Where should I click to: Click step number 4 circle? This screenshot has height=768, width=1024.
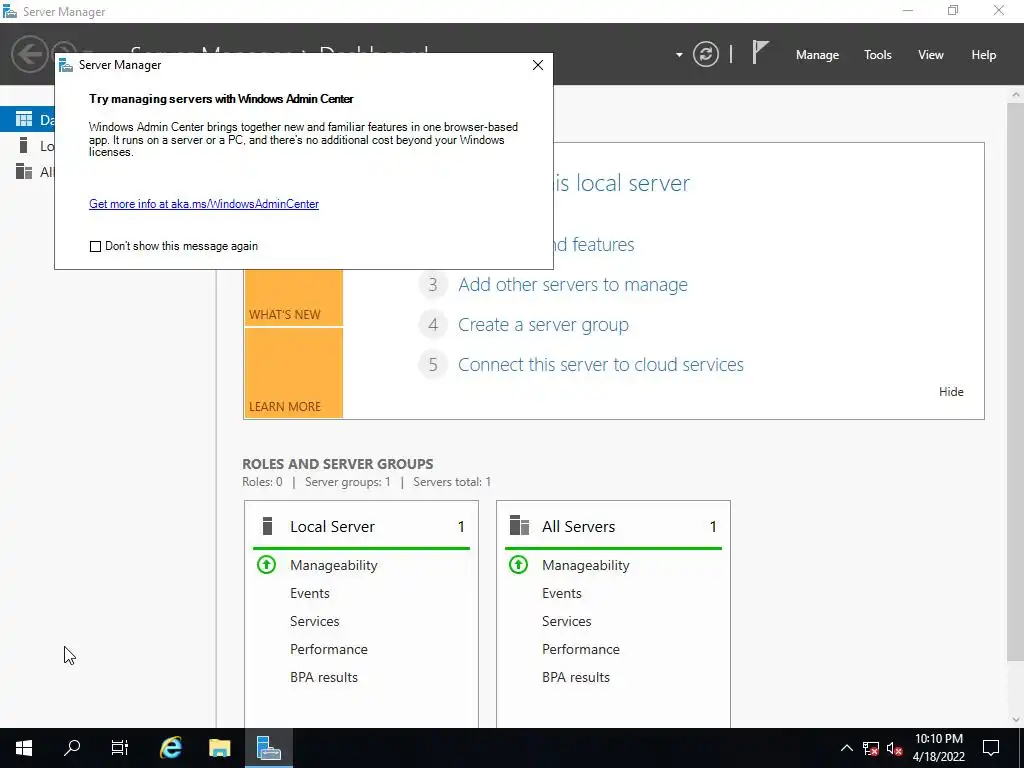coord(433,325)
